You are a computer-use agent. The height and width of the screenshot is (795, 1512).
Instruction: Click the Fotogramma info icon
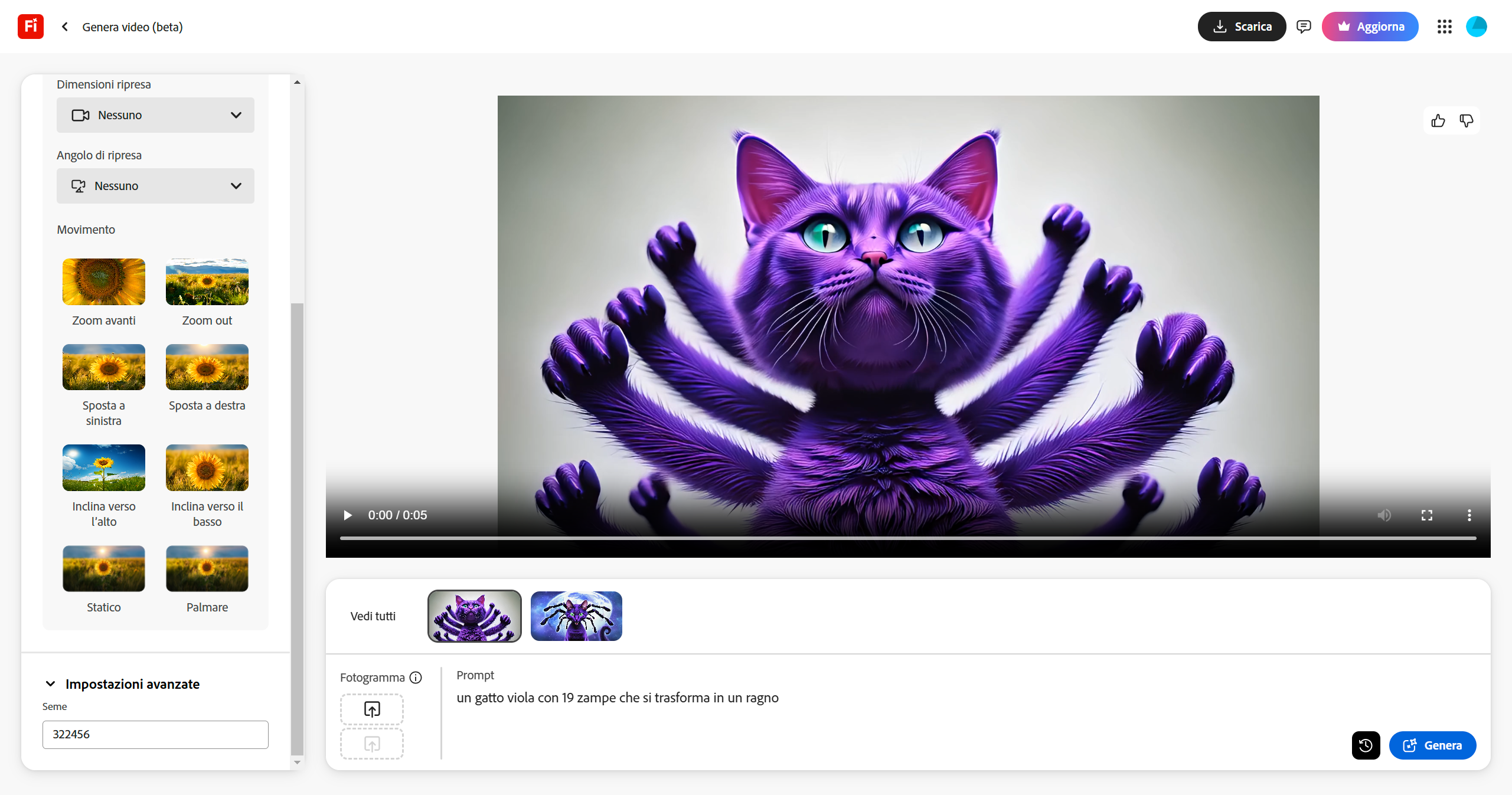tap(416, 678)
